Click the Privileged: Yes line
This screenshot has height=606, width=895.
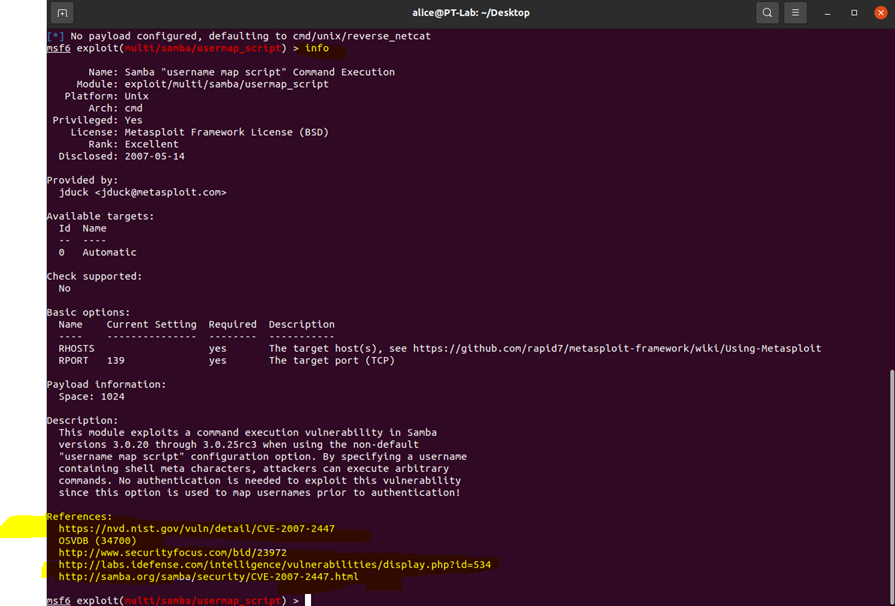click(98, 120)
